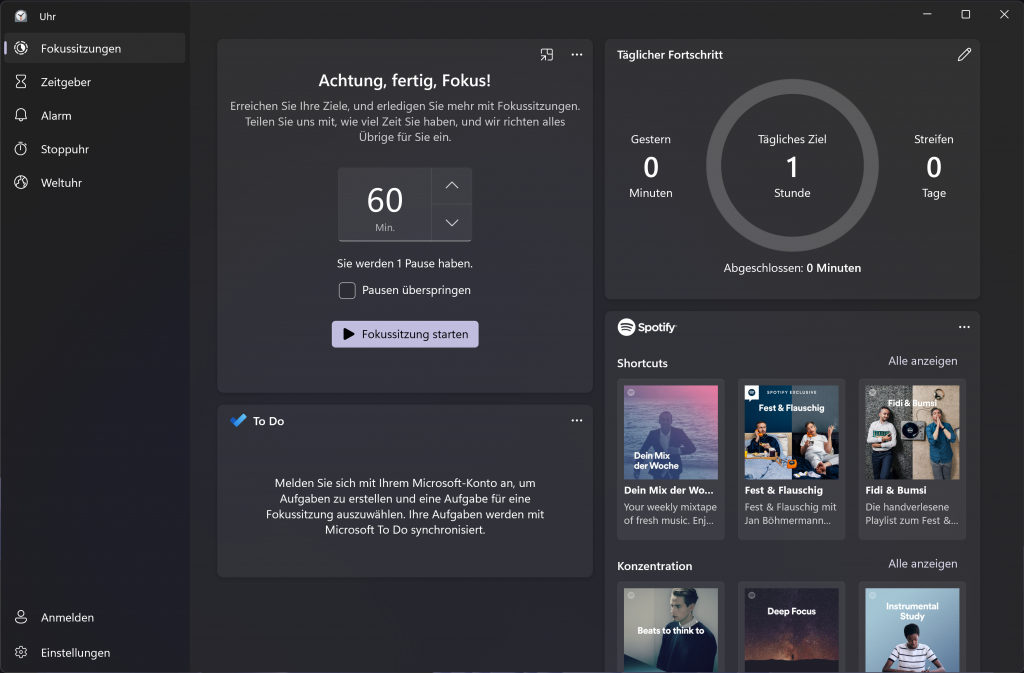Switch to Zeitgeber in the sidebar
This screenshot has width=1024, height=673.
point(95,82)
